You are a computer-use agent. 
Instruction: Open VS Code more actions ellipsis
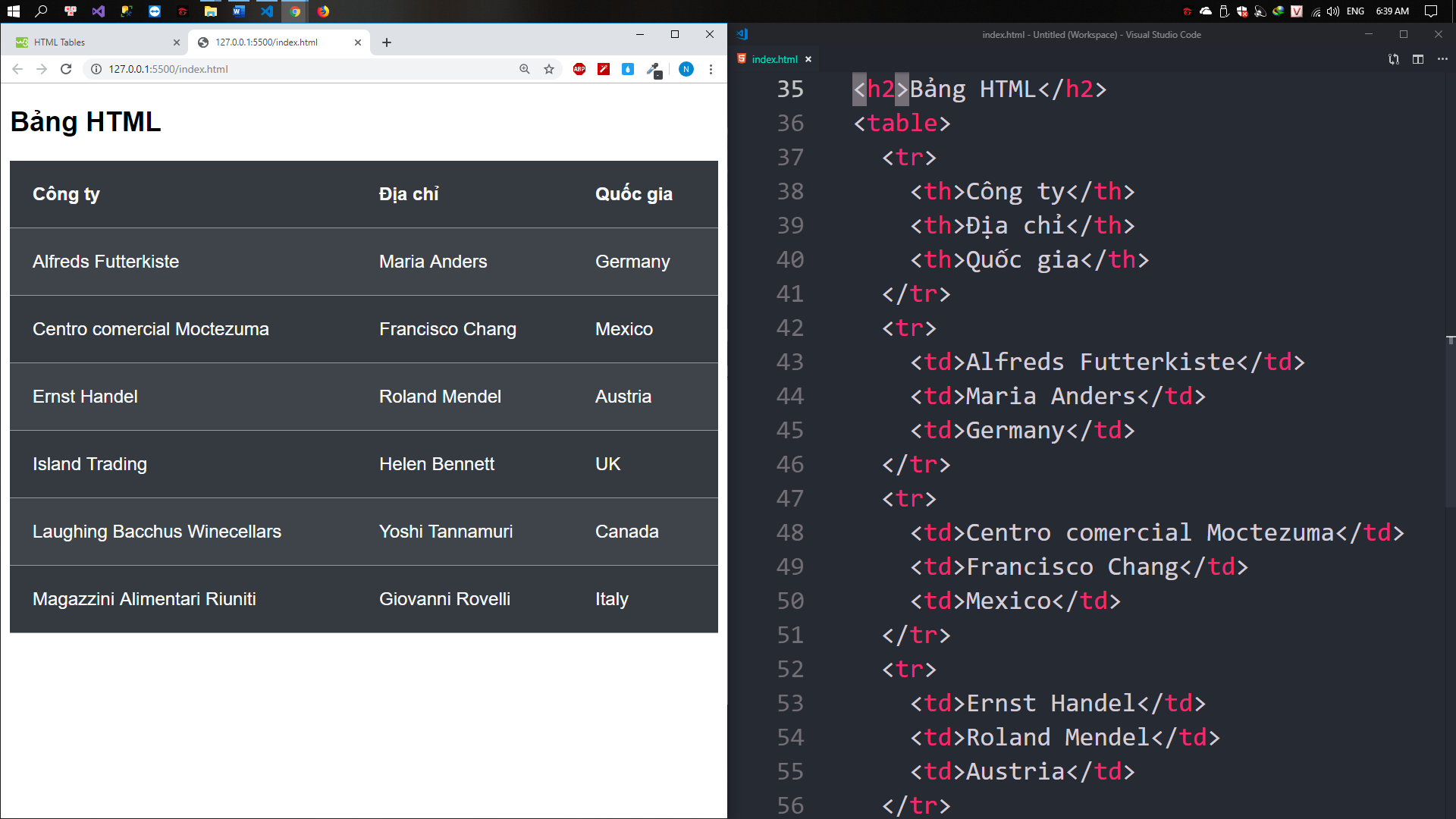[1442, 59]
